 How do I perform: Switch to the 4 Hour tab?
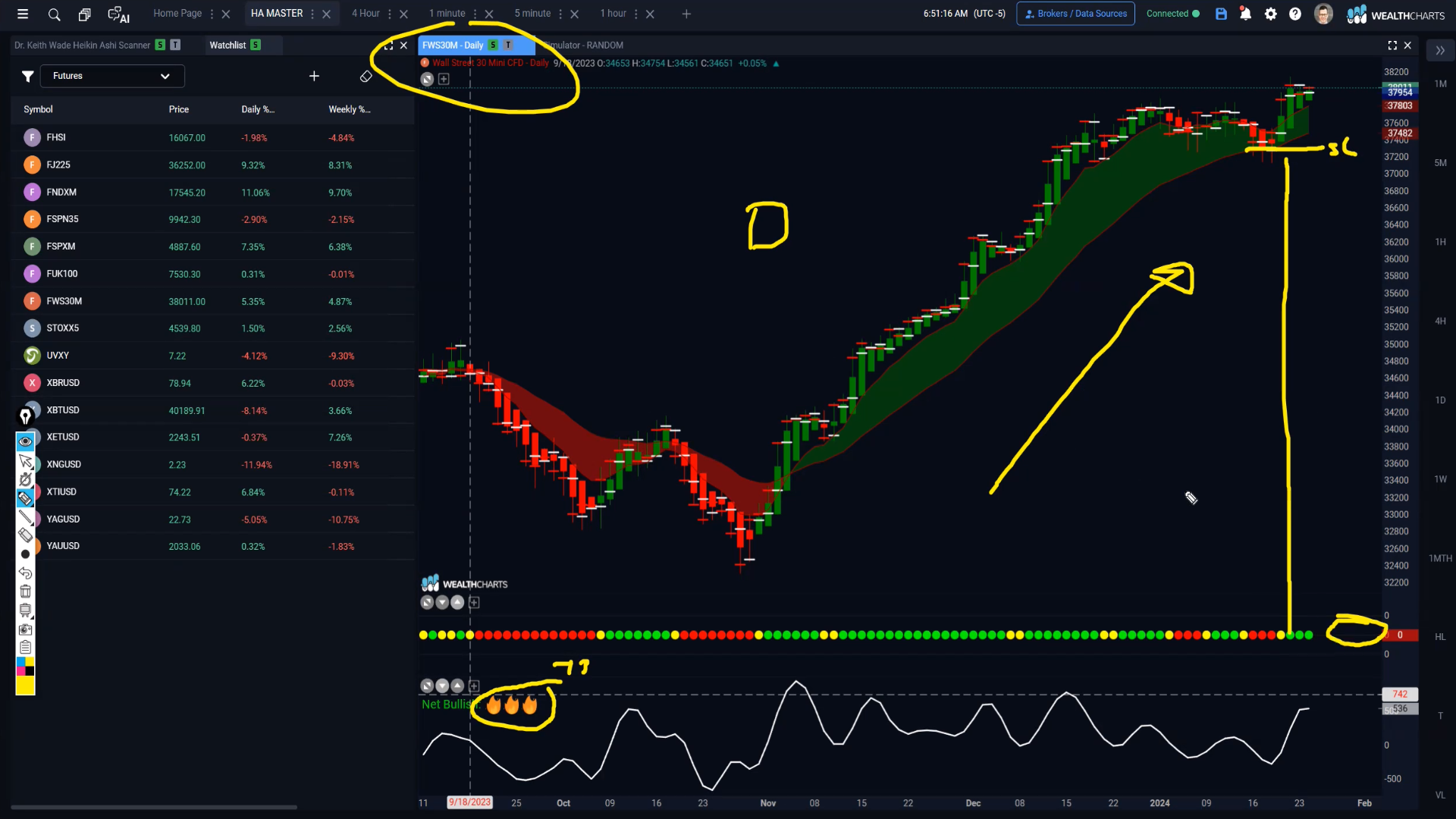366,14
